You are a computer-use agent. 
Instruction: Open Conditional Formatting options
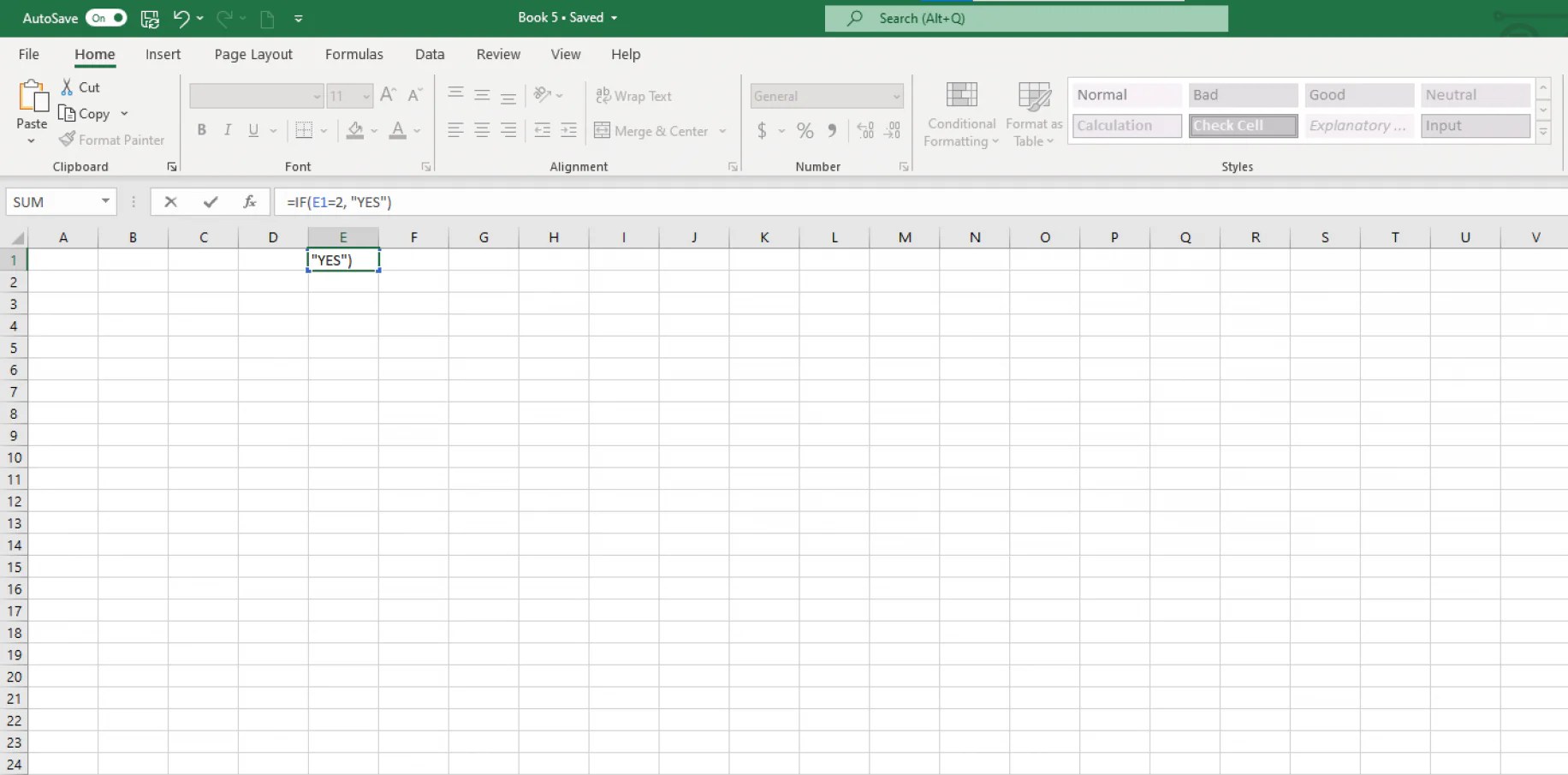pyautogui.click(x=960, y=112)
